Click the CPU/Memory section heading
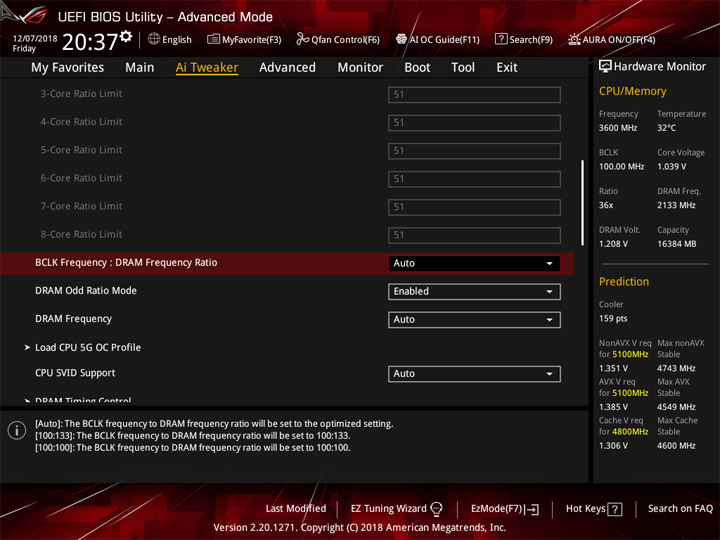 [x=632, y=91]
